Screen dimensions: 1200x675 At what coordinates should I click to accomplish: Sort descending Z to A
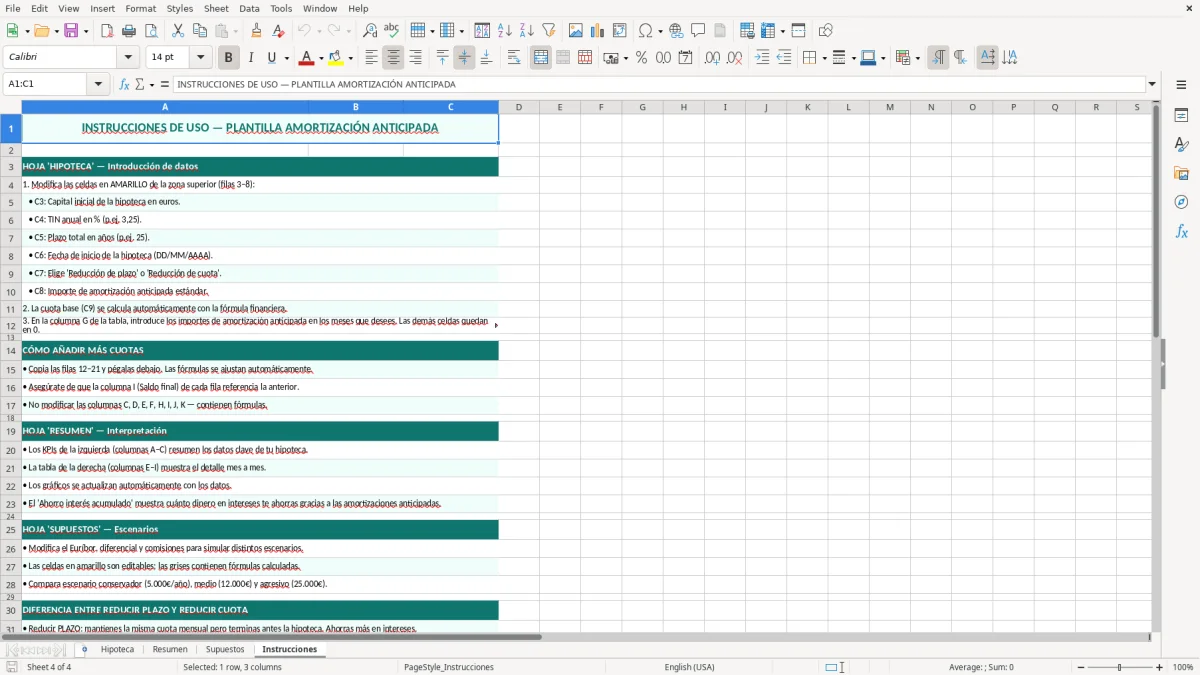[527, 31]
